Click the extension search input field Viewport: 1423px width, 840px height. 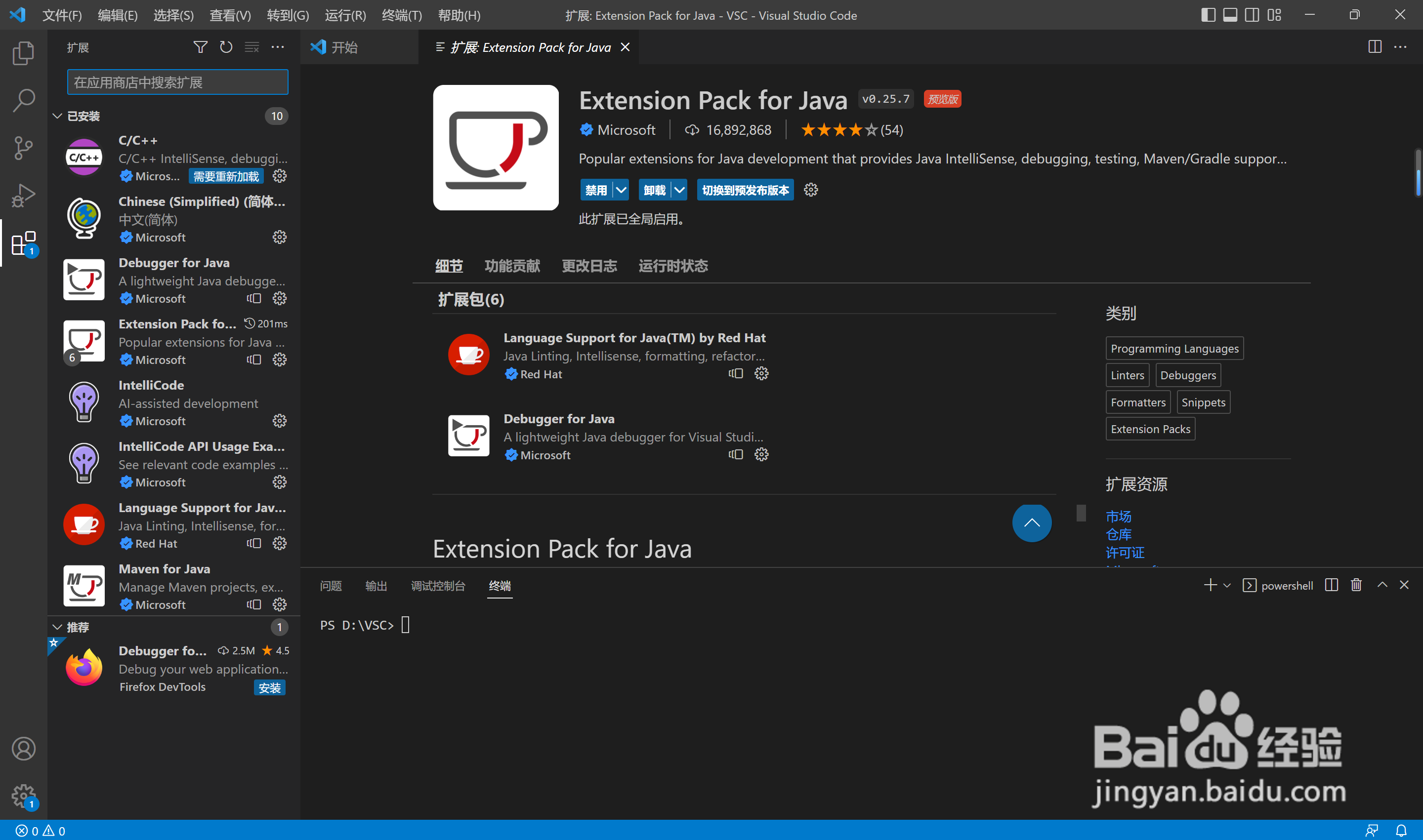click(177, 82)
